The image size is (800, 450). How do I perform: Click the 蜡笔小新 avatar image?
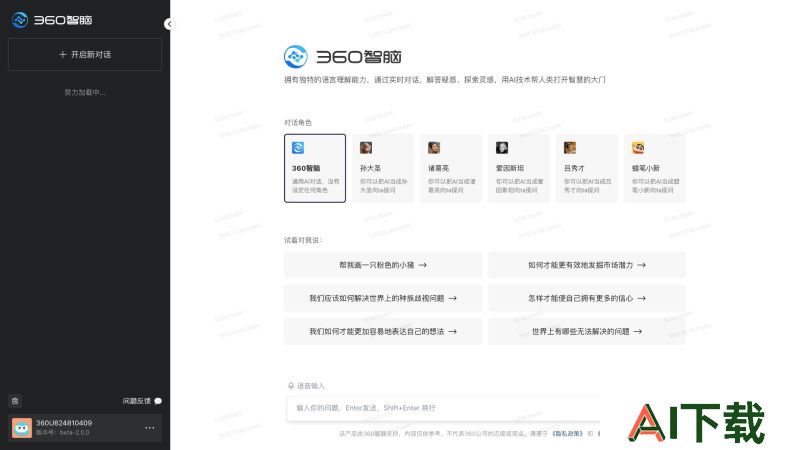coord(638,148)
